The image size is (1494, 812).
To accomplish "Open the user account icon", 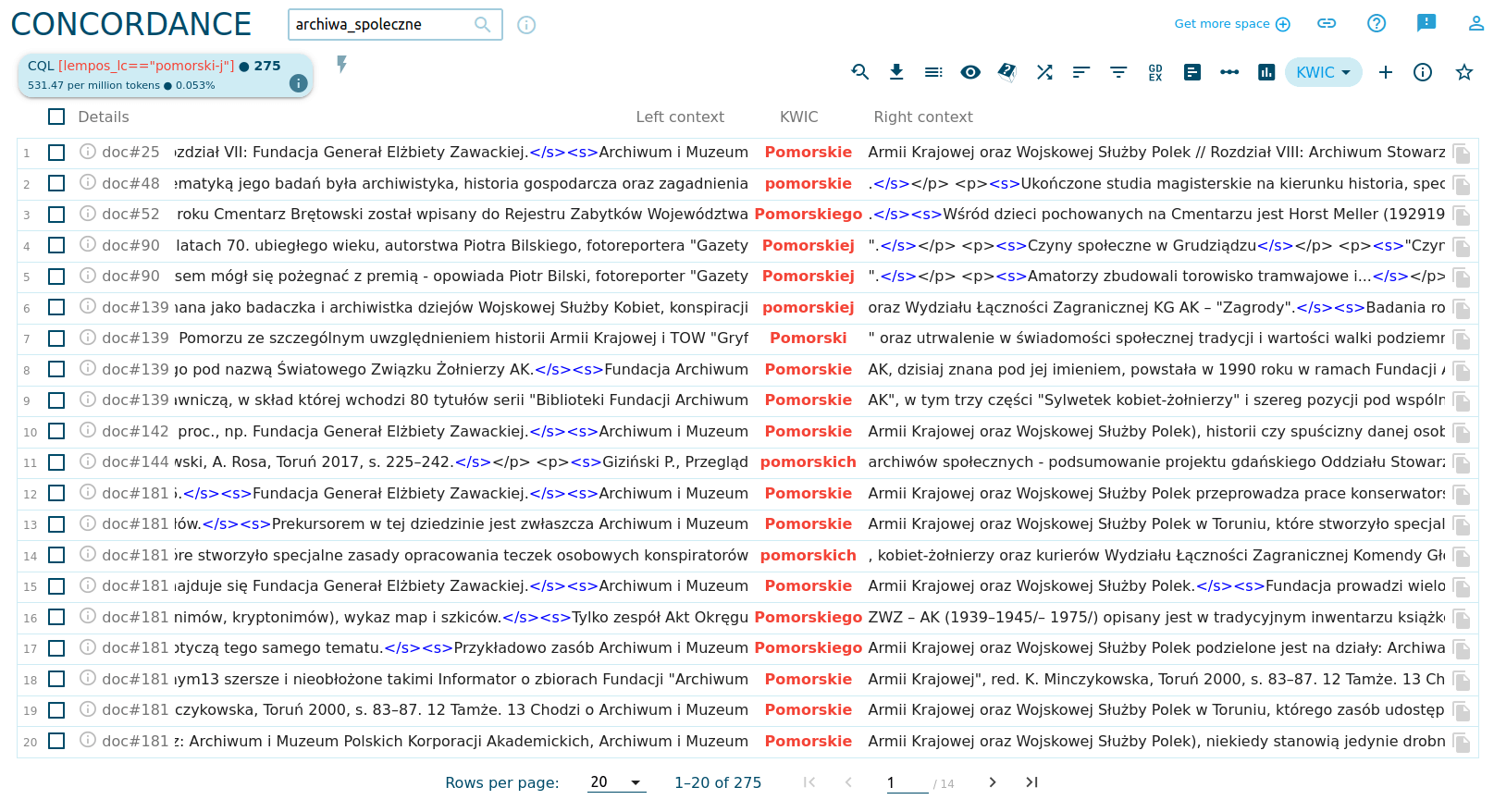I will pos(1476,24).
